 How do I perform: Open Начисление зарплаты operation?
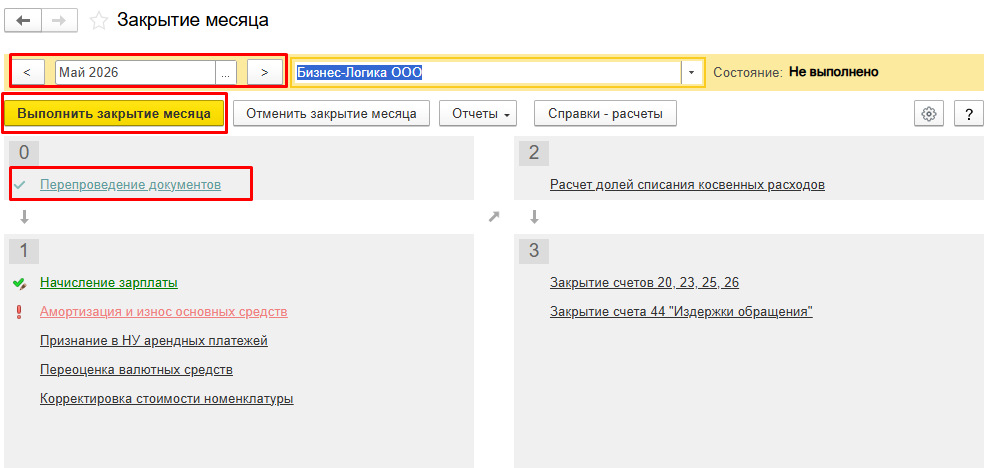[109, 283]
